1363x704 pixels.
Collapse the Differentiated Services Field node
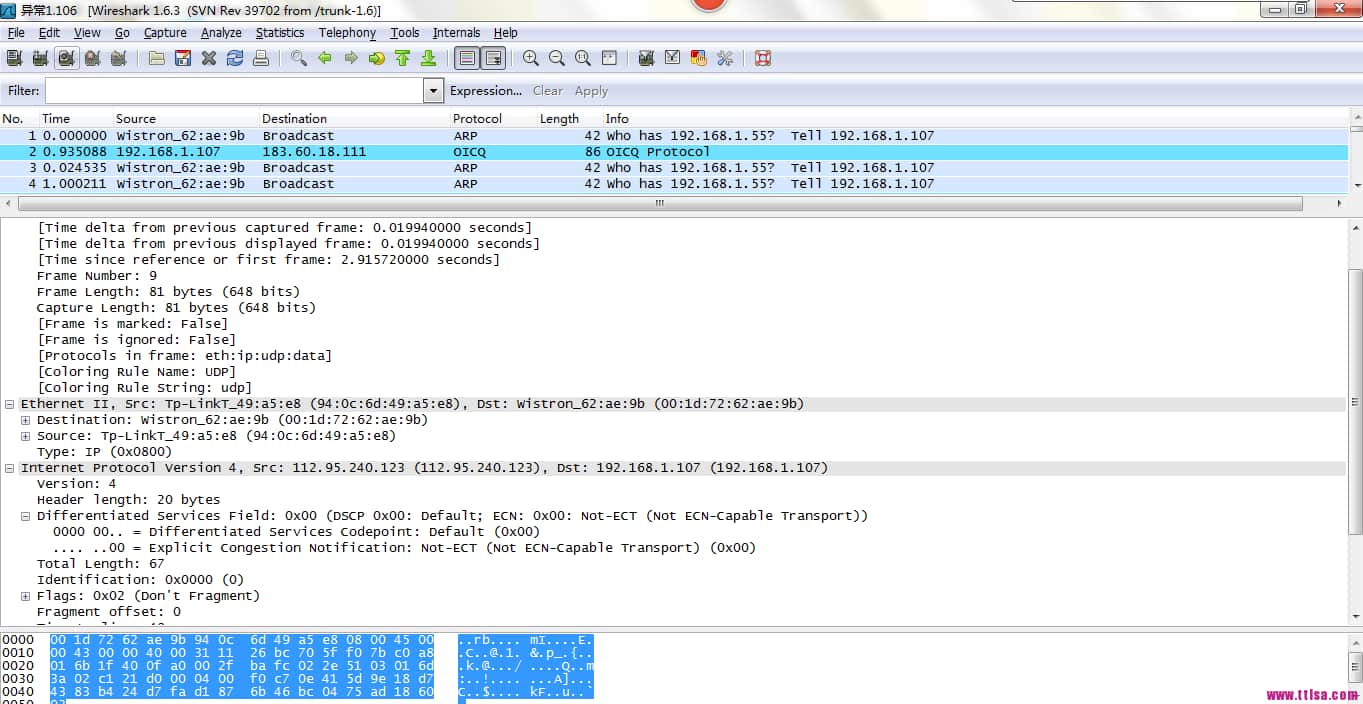[x=26, y=516]
